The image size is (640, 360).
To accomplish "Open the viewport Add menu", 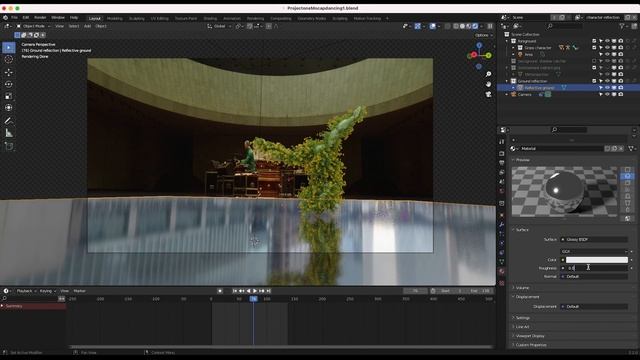I will (87, 26).
